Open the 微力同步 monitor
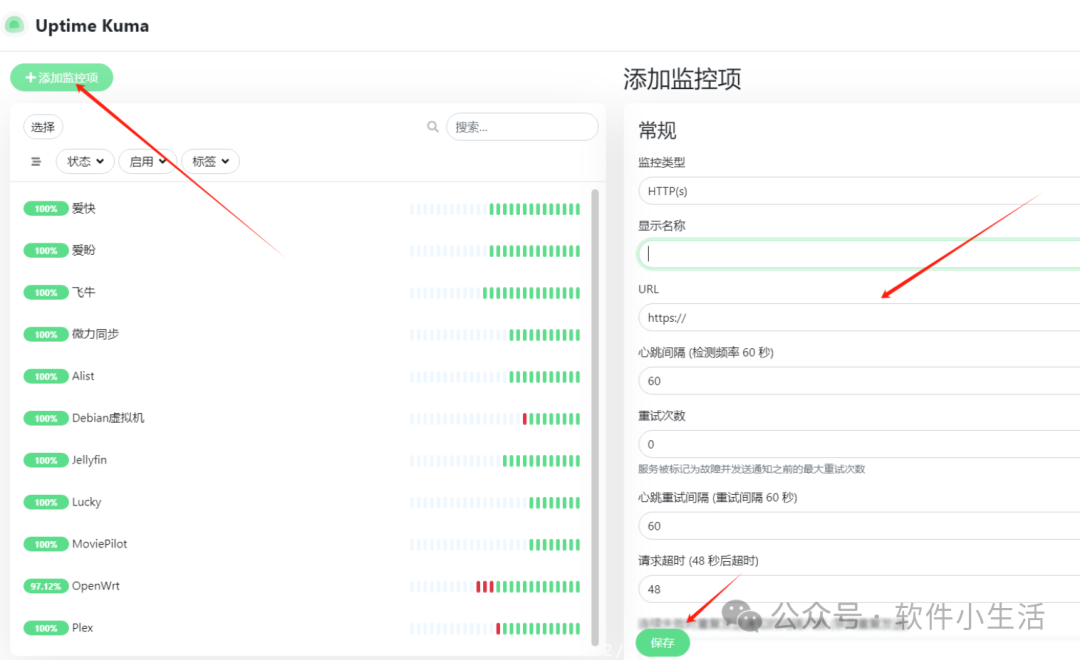Image resolution: width=1080 pixels, height=660 pixels. (302, 335)
